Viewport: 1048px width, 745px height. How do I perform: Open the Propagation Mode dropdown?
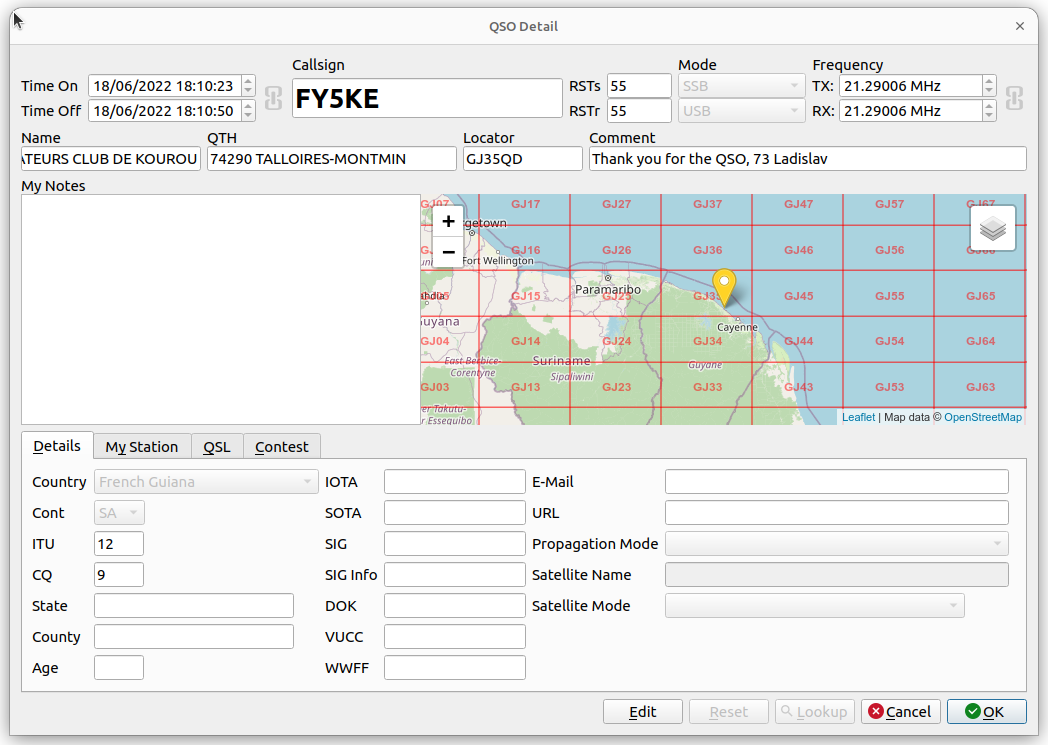click(836, 544)
